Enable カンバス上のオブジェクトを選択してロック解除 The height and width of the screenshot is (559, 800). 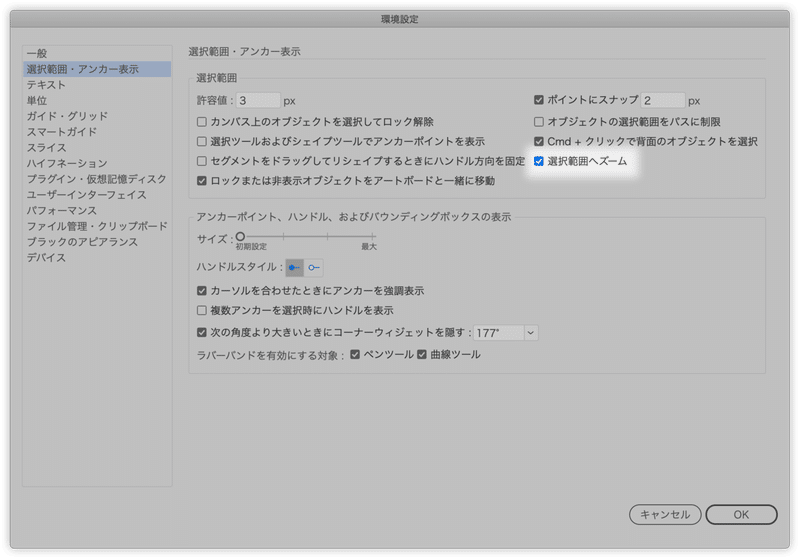202,122
